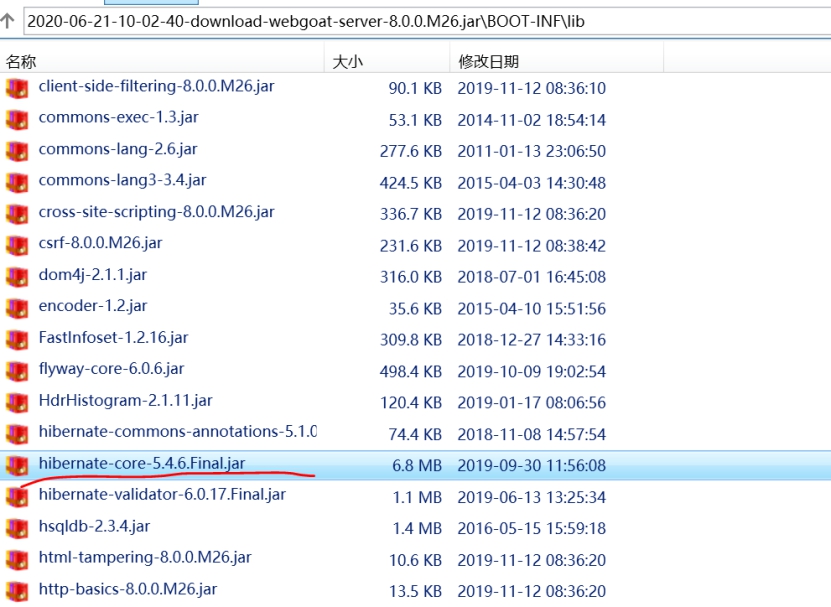
Task: Click size value 6.8 MB
Action: tap(417, 465)
